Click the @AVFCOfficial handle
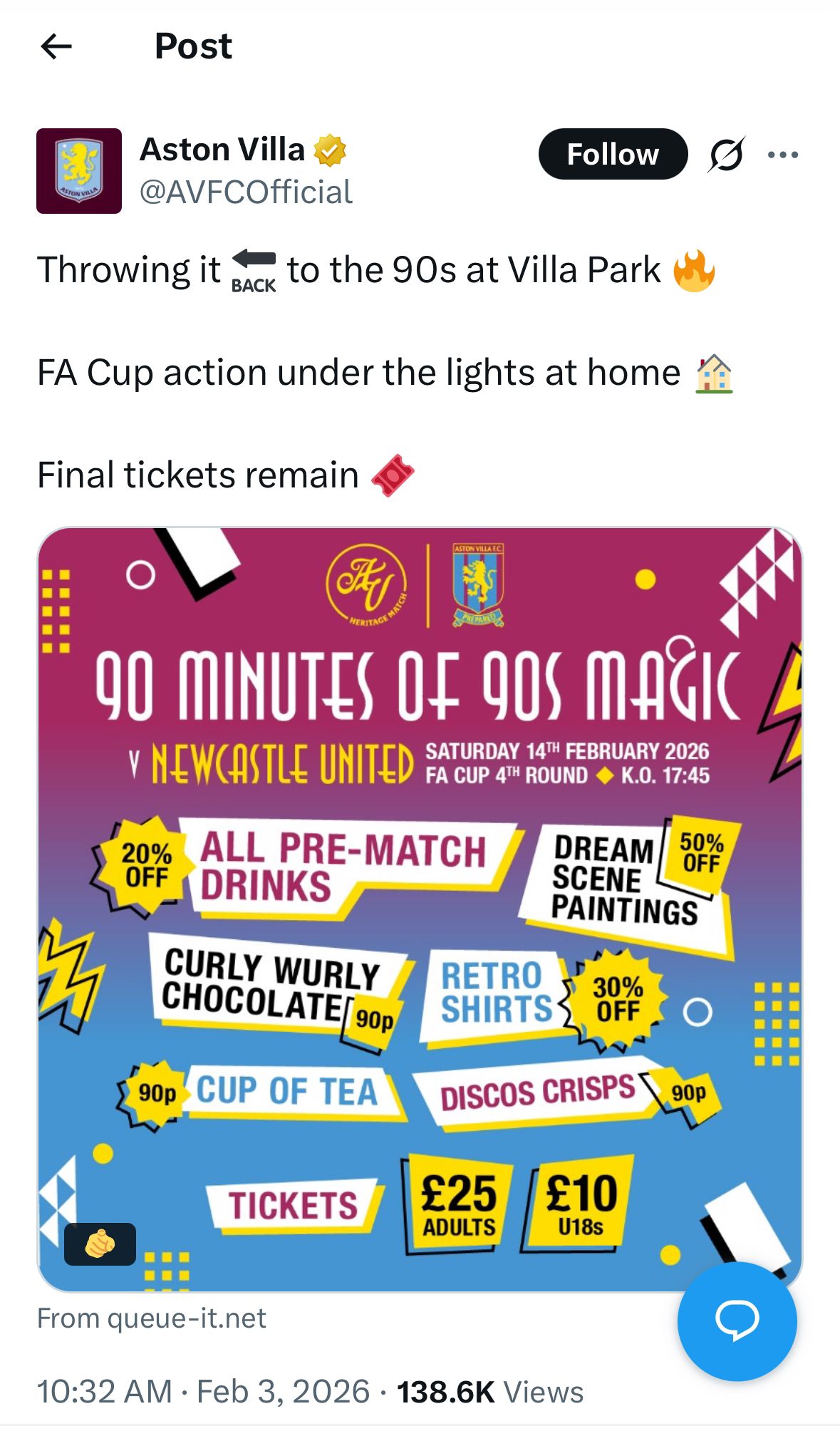This screenshot has width=840, height=1436. click(x=246, y=192)
